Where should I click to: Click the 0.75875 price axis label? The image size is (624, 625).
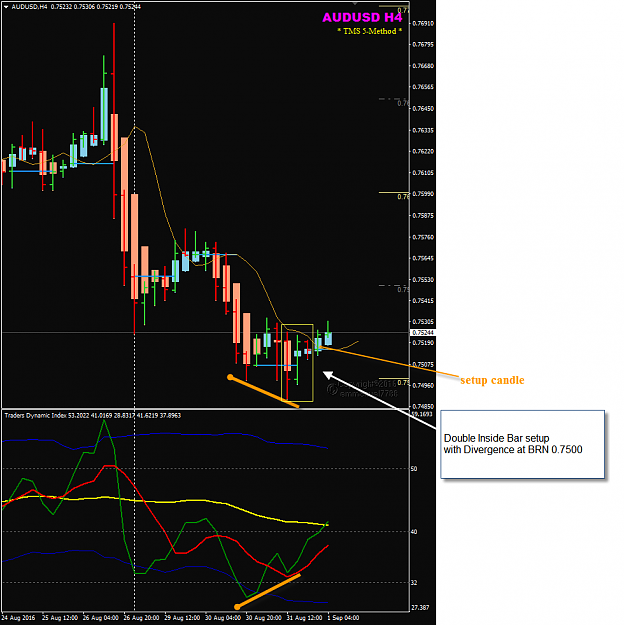pyautogui.click(x=423, y=216)
